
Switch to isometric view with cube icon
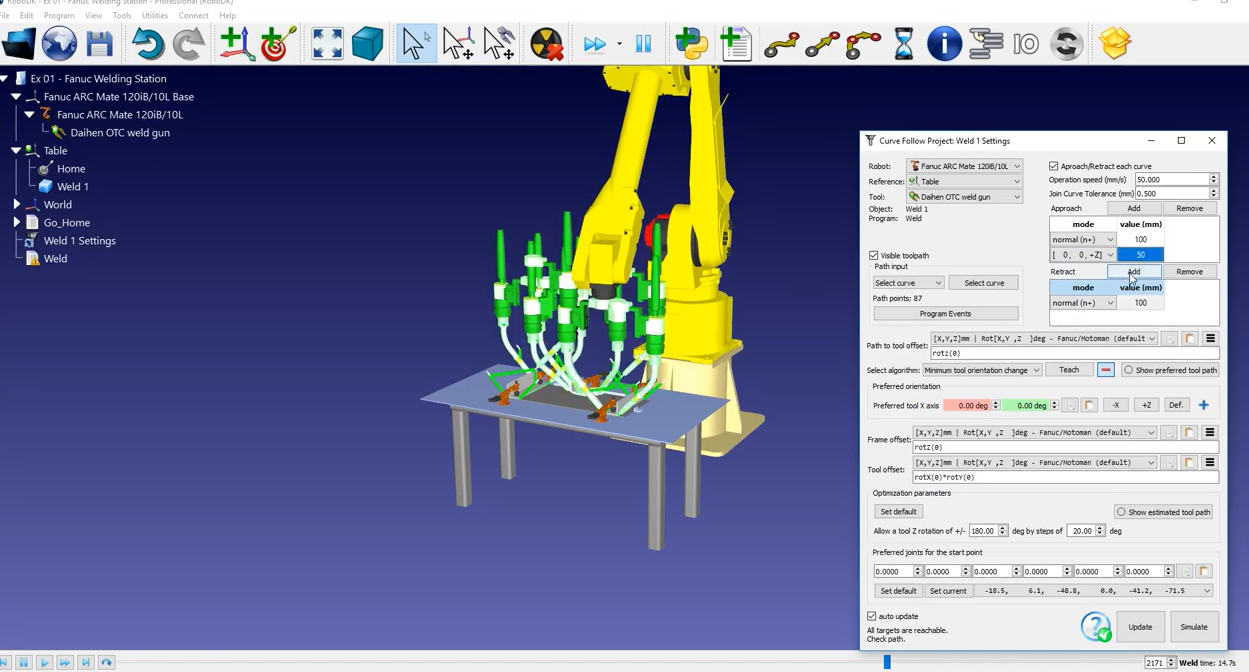366,43
